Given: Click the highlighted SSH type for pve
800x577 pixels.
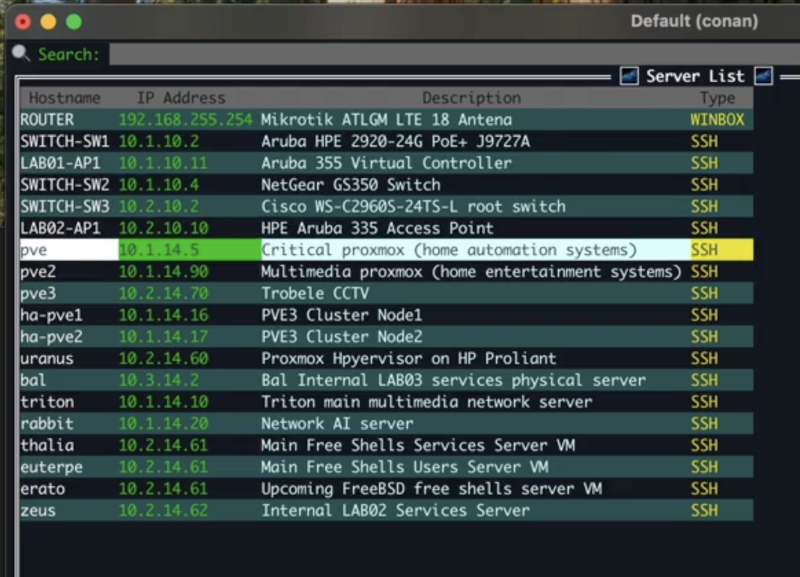Looking at the screenshot, I should [x=704, y=250].
